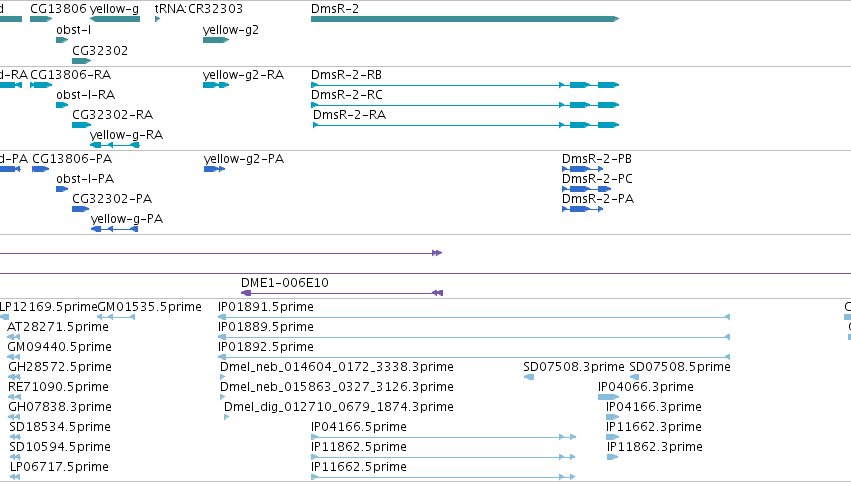The width and height of the screenshot is (851, 482).
Task: Select the yellow-g2 gene label
Action: [231, 30]
